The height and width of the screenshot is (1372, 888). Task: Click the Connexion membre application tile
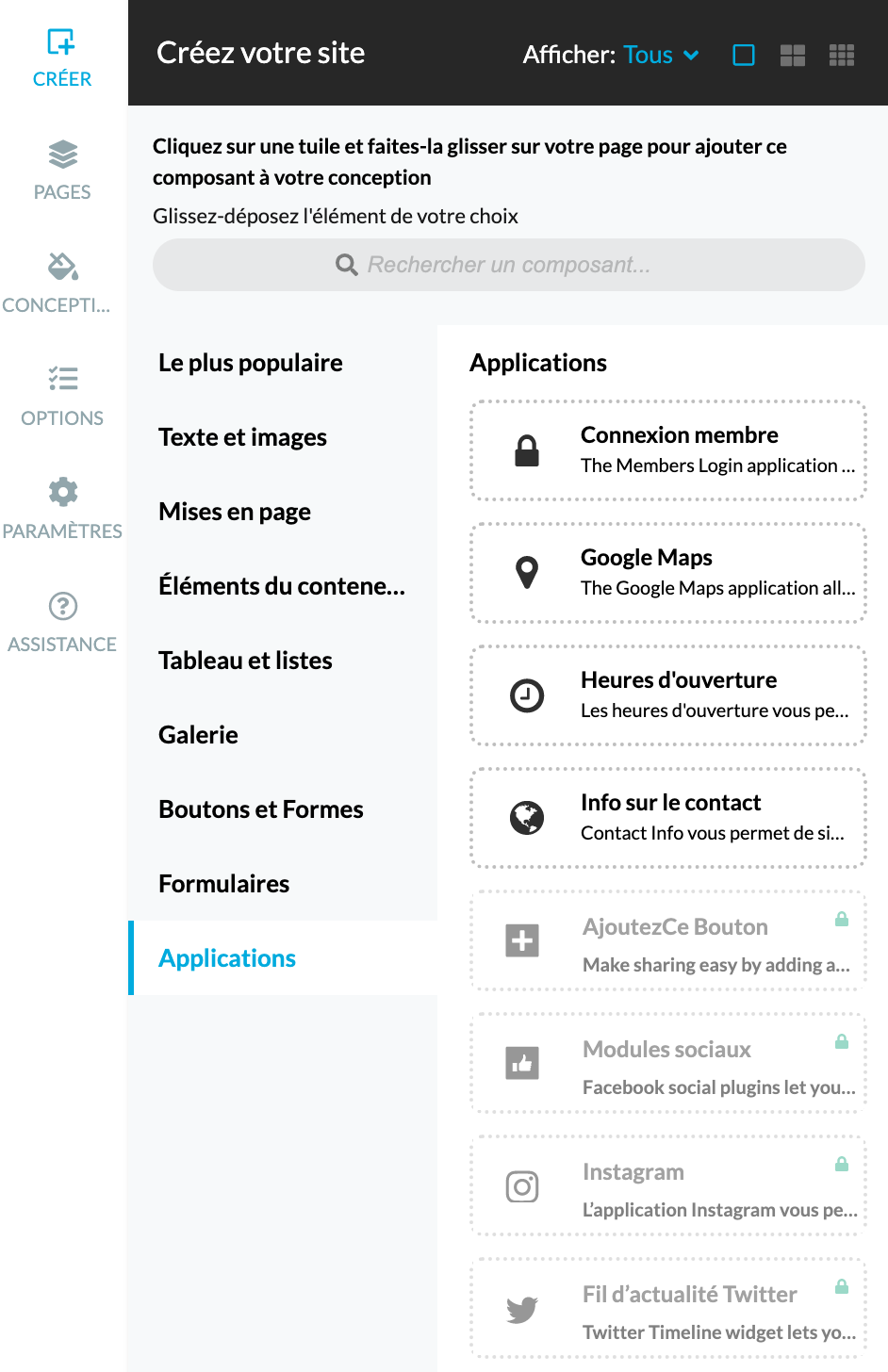pyautogui.click(x=668, y=450)
